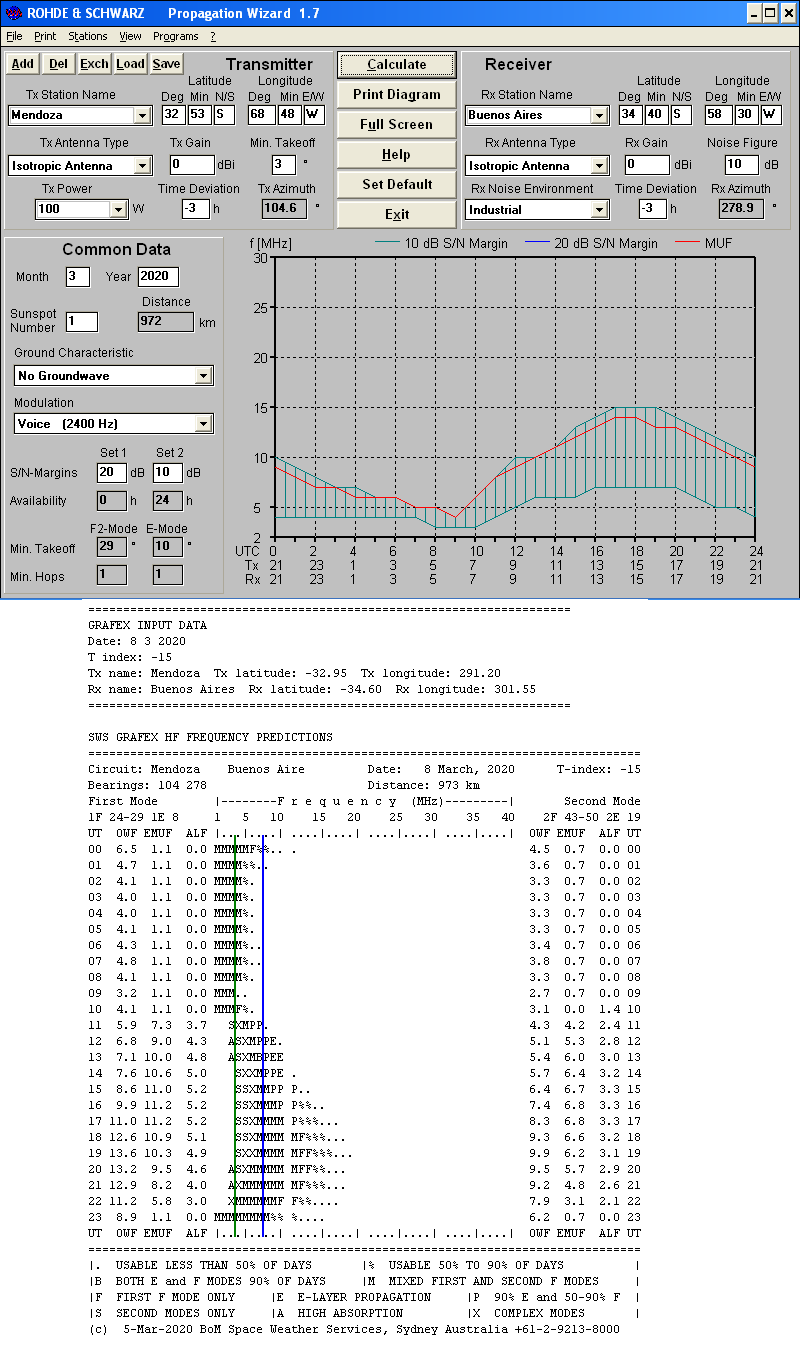Click the Exch stations button
Screen dimensions: 800x1350
[x=94, y=64]
